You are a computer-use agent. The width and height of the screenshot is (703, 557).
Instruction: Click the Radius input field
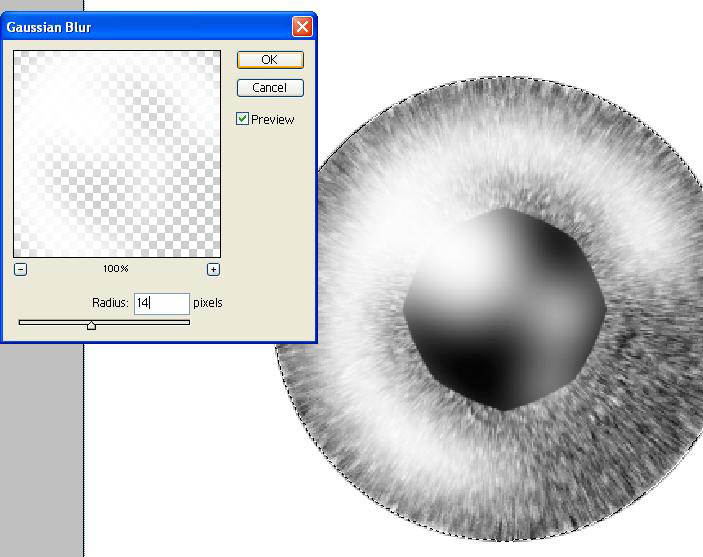[162, 304]
